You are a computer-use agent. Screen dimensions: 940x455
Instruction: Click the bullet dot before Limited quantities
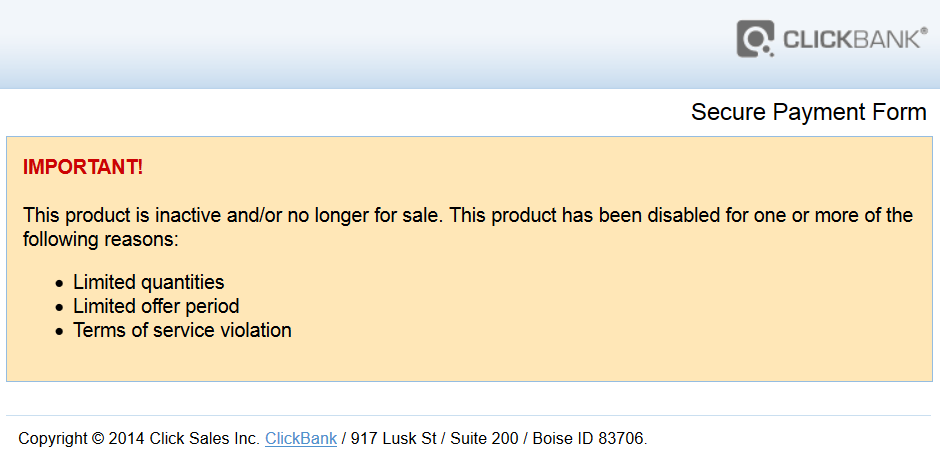59,284
